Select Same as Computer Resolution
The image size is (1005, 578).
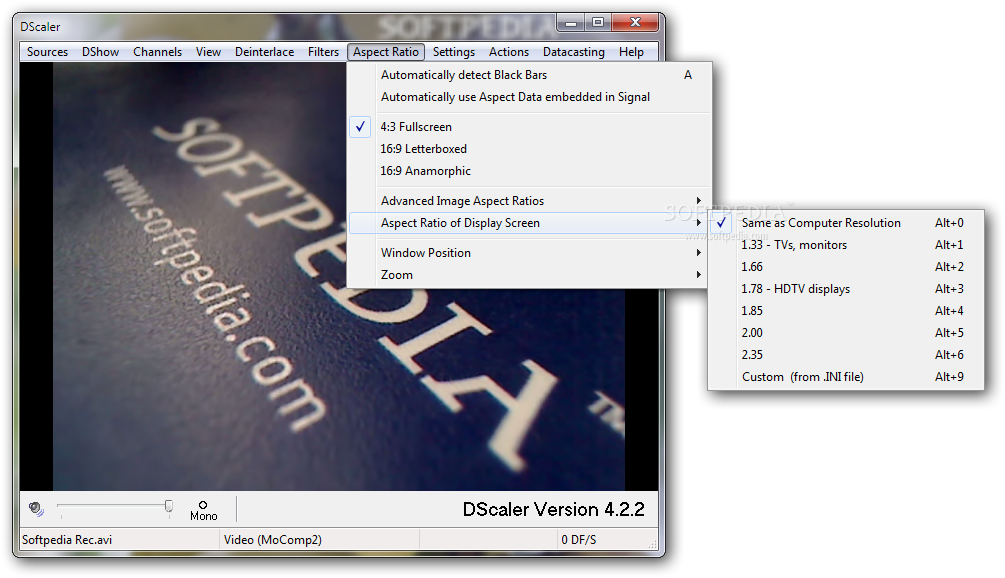point(846,222)
